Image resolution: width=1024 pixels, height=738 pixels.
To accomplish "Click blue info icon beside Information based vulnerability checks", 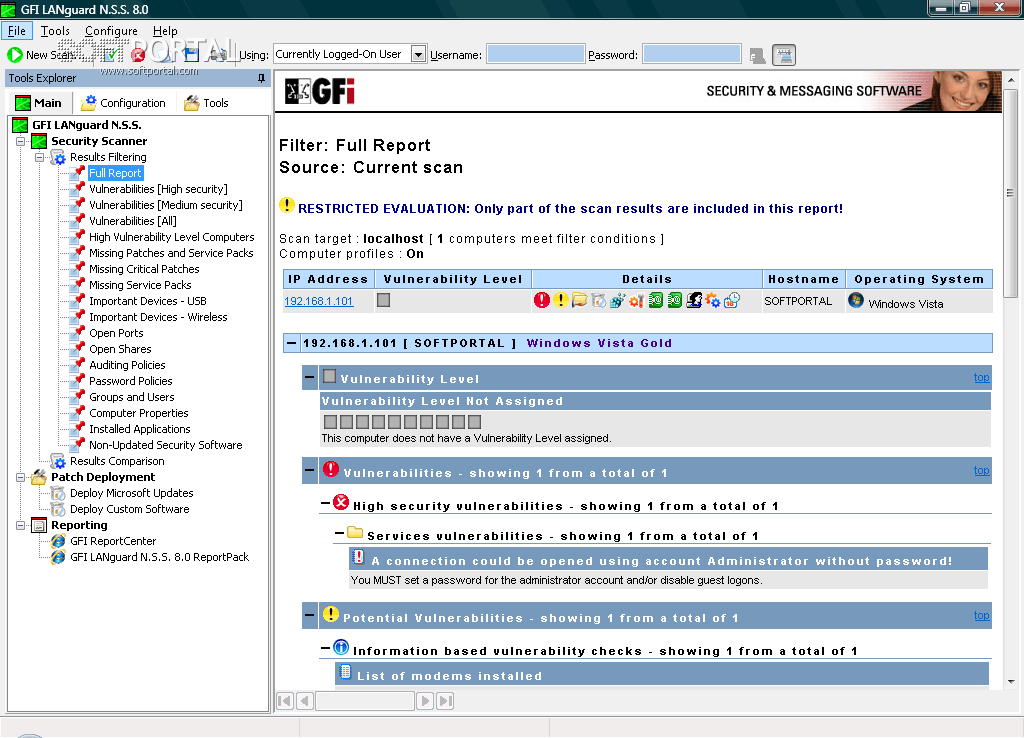I will pos(341,647).
